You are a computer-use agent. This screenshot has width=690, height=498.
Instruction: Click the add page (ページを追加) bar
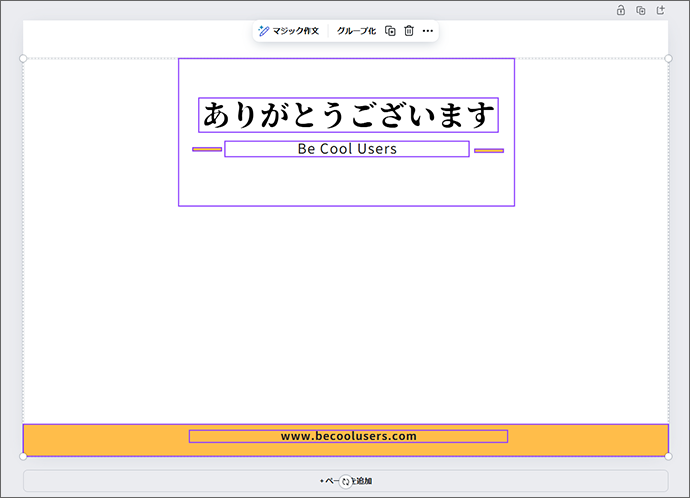[x=345, y=481]
